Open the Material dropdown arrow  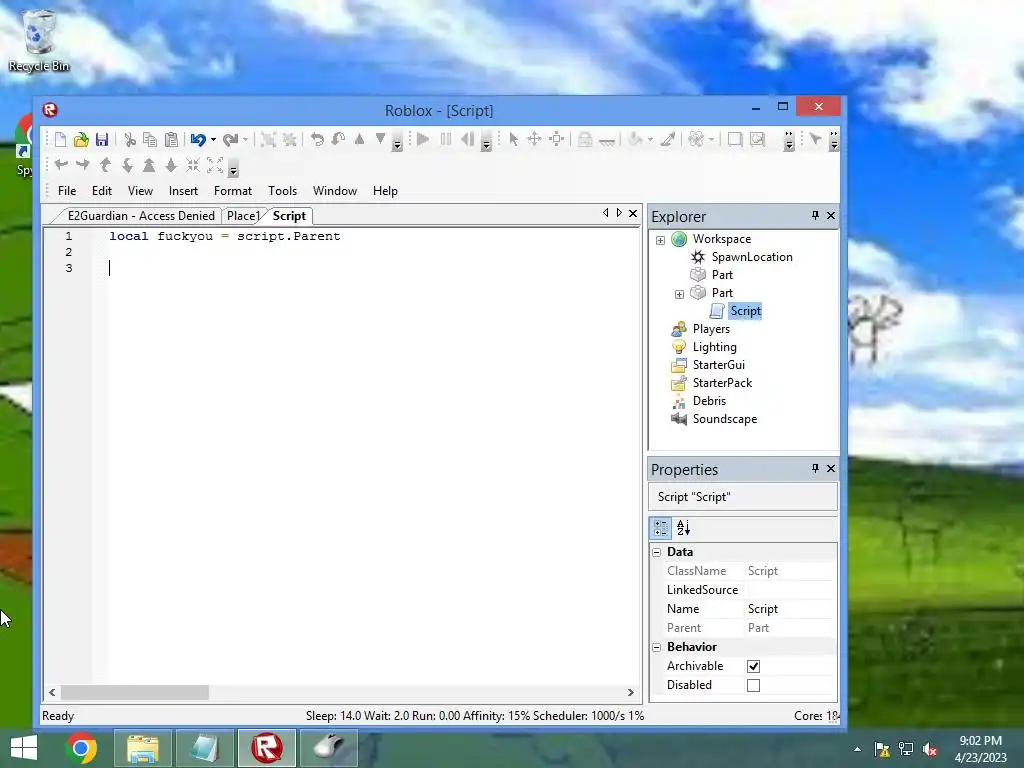coord(711,140)
